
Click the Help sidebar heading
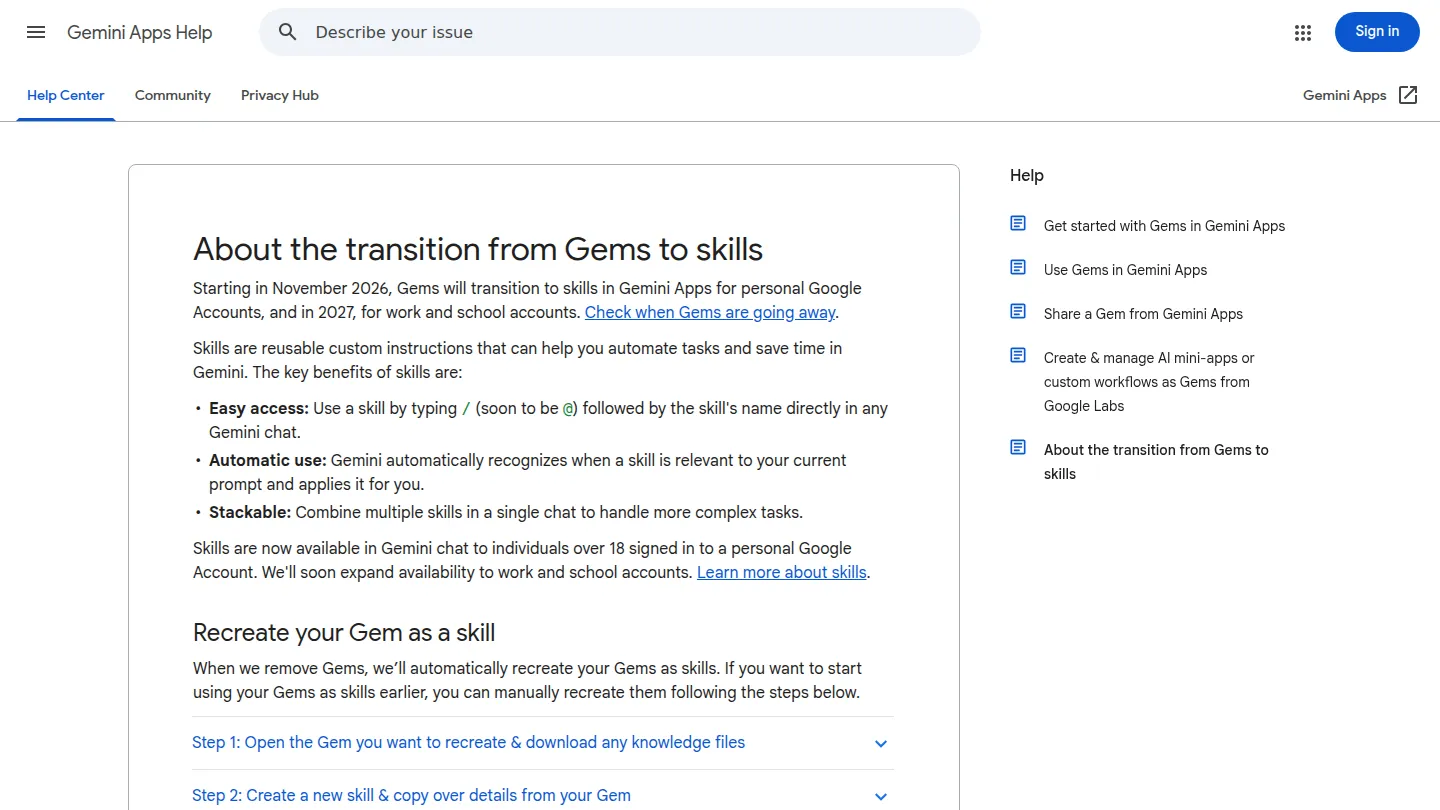coord(1027,176)
